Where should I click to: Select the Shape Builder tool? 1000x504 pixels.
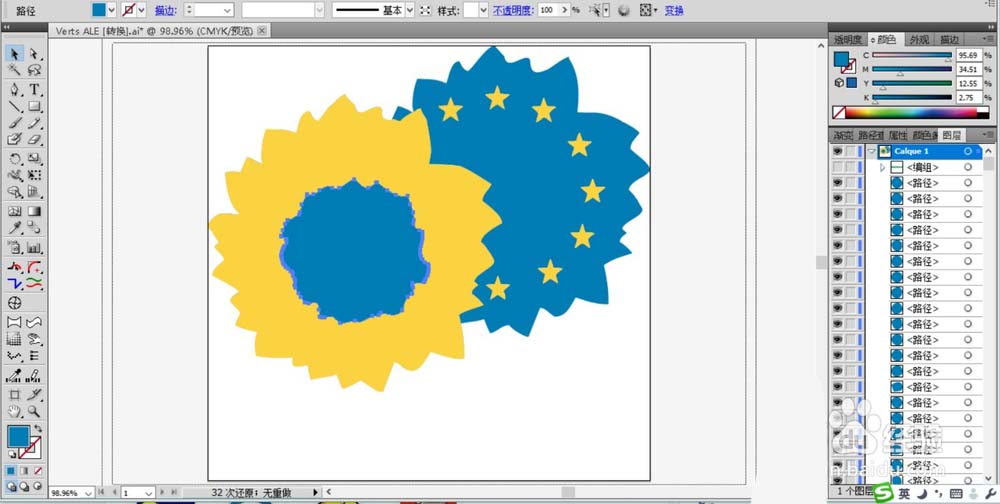[15, 191]
